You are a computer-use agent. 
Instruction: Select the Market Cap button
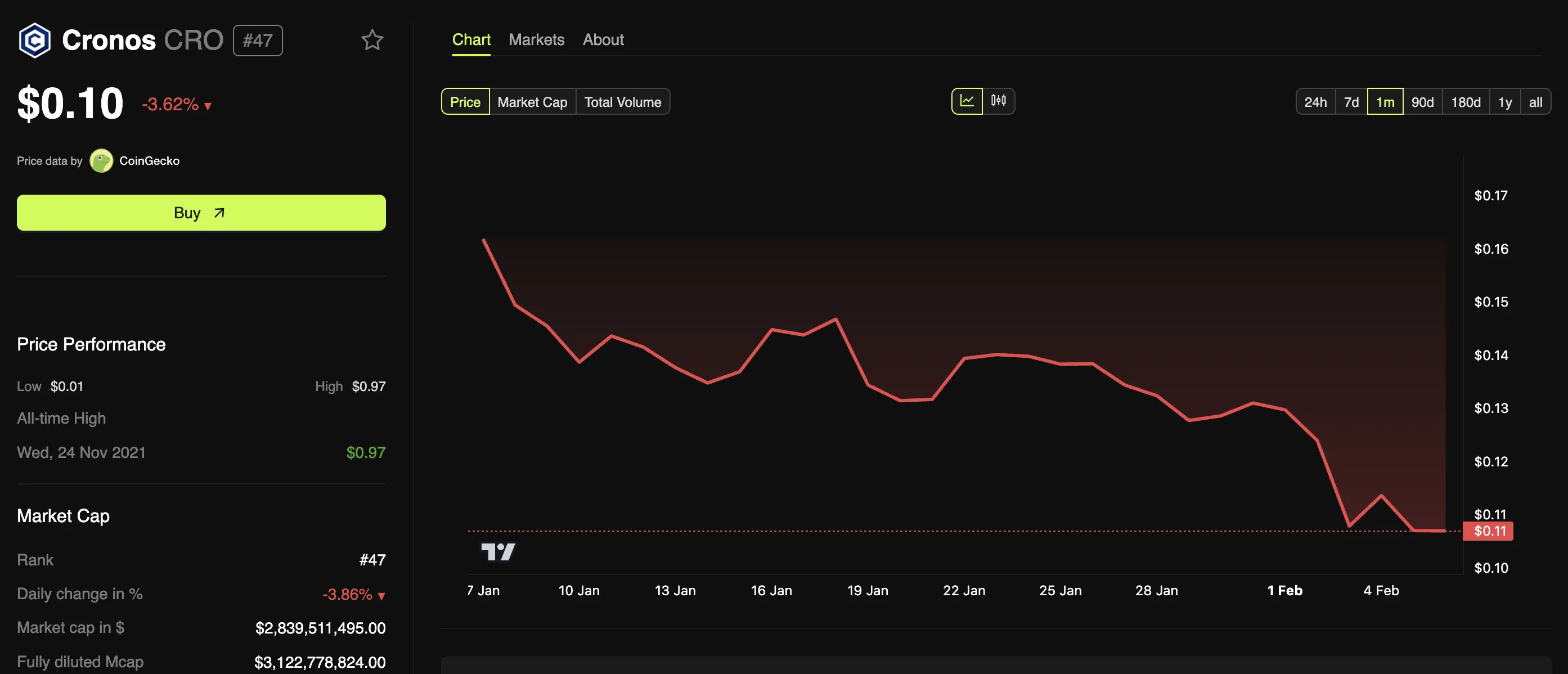(x=532, y=100)
